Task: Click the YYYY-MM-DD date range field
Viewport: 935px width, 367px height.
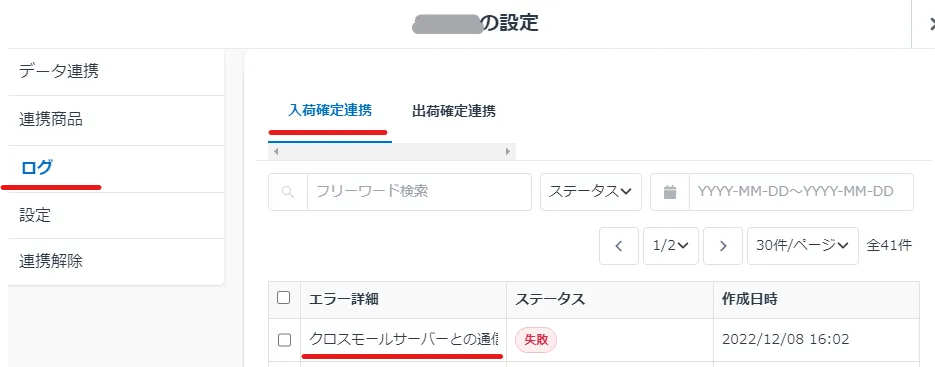Action: (x=801, y=192)
